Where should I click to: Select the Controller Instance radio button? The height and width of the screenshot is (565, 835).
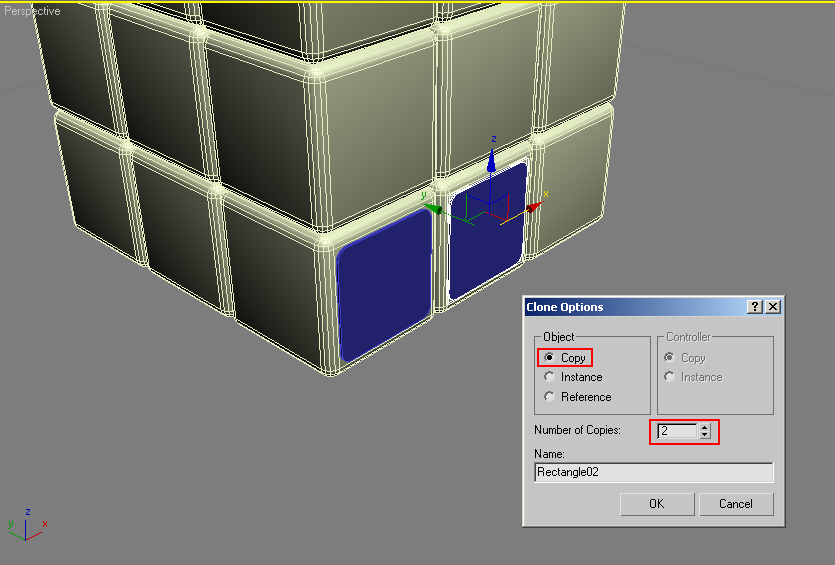point(669,377)
